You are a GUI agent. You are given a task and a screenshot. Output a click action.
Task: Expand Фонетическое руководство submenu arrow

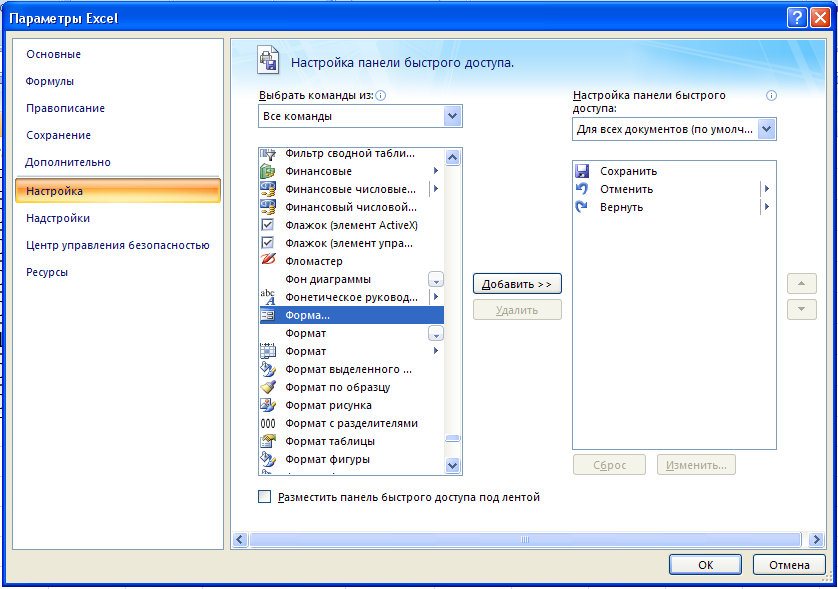tap(436, 297)
